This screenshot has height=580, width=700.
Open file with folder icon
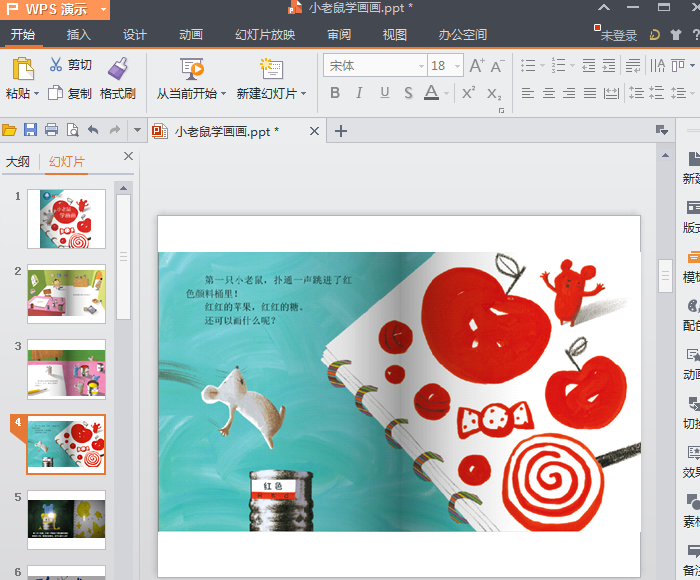(9, 130)
